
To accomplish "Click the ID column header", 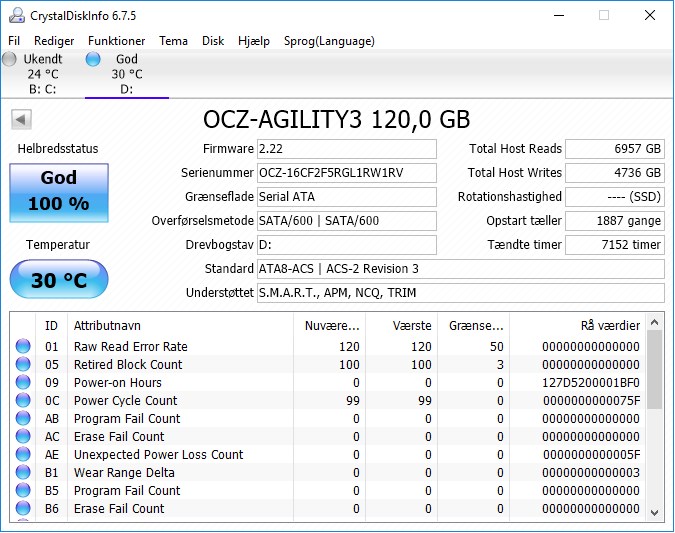I will [51, 325].
